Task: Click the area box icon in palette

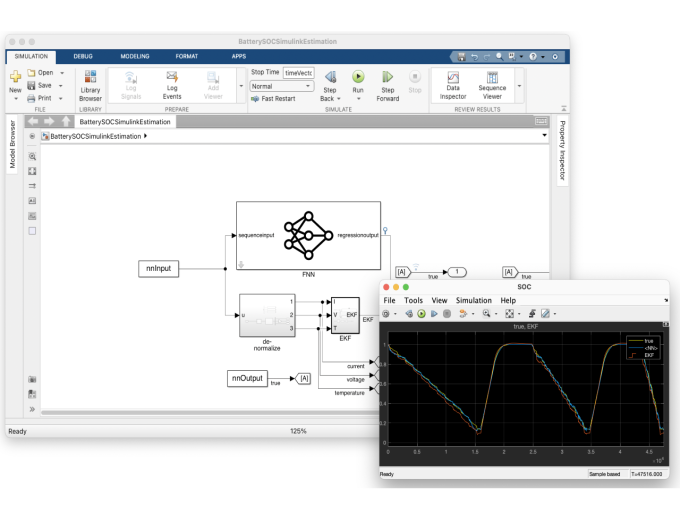Action: click(x=32, y=231)
